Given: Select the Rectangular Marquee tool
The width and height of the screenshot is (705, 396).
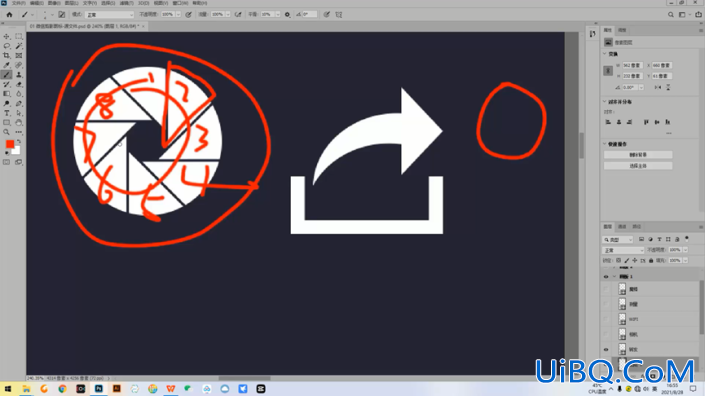Looking at the screenshot, I should [x=18, y=36].
